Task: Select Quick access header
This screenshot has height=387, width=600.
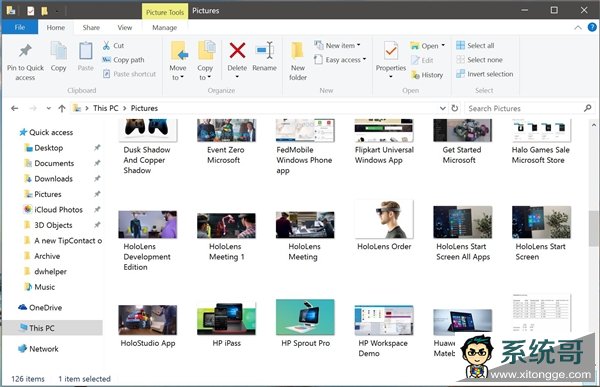Action: tap(46, 132)
